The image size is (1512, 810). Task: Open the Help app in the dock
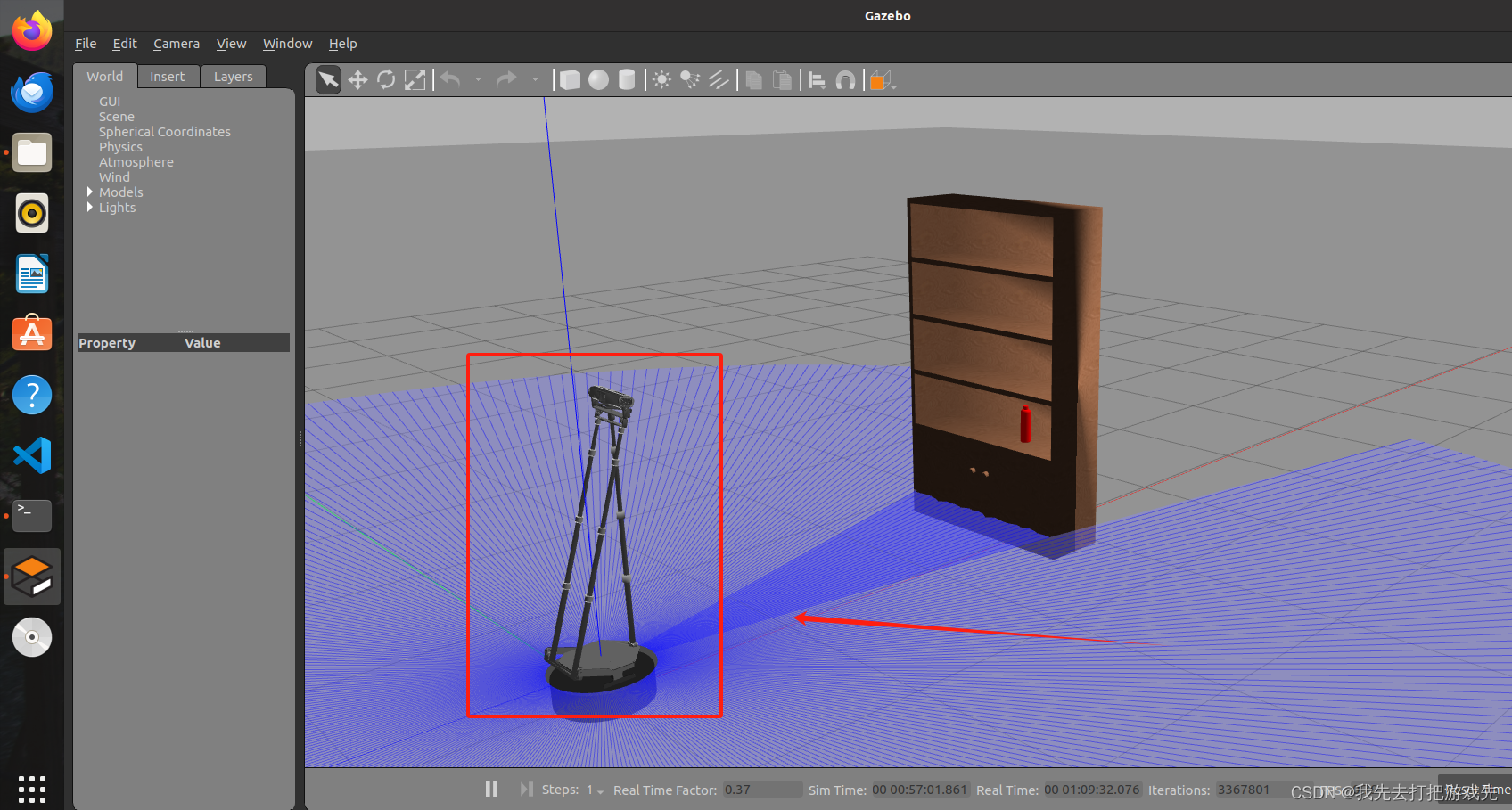(x=32, y=395)
